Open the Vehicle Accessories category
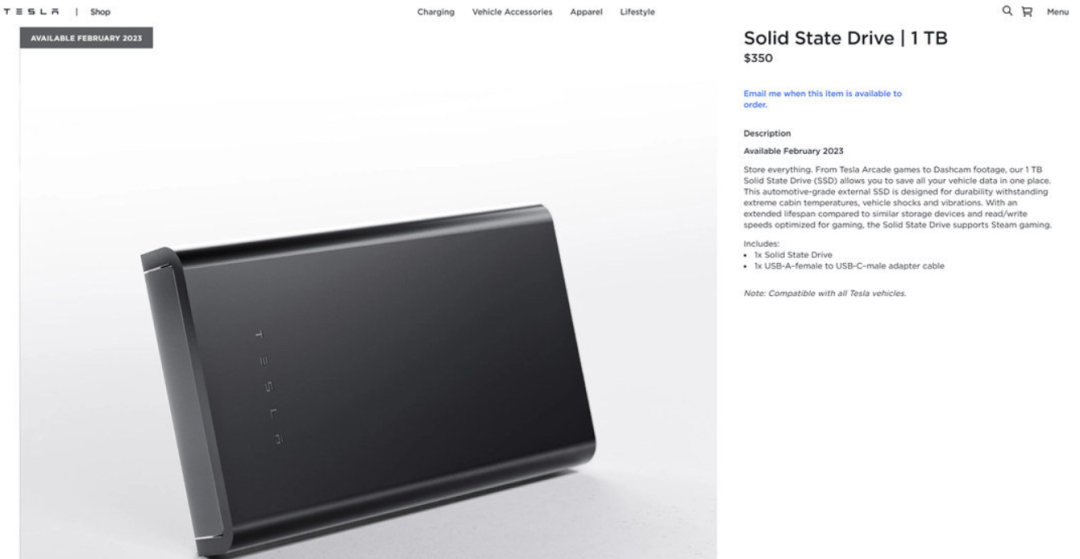The height and width of the screenshot is (559, 1080). click(x=512, y=12)
